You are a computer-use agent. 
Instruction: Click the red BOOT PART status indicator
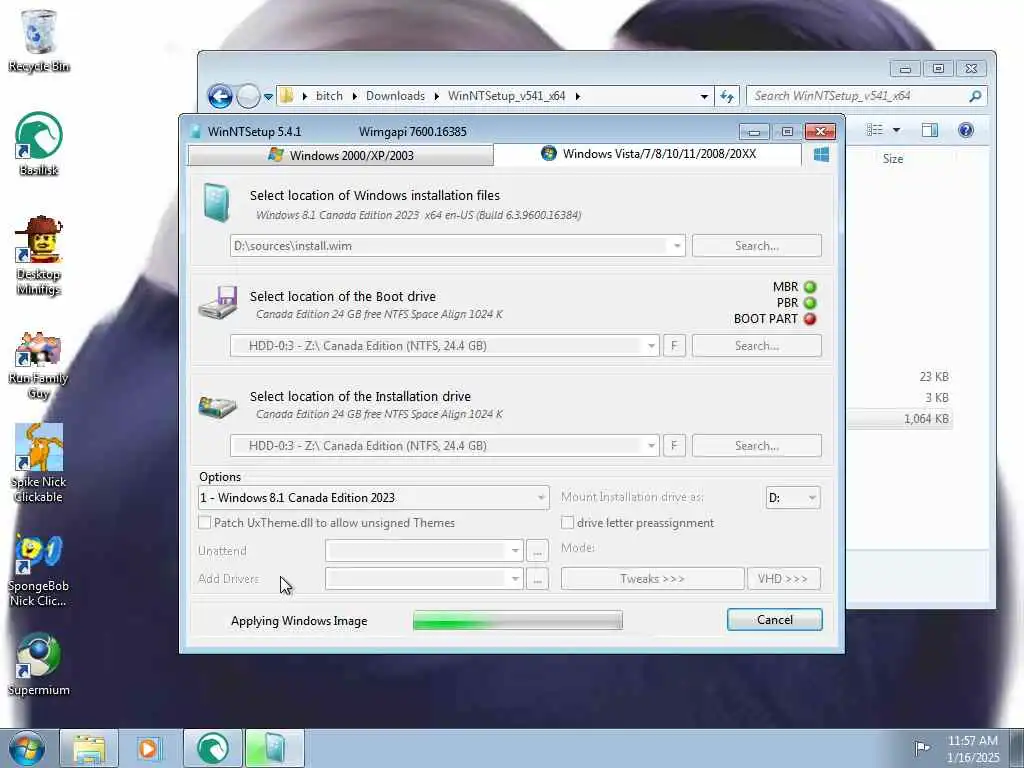[810, 319]
